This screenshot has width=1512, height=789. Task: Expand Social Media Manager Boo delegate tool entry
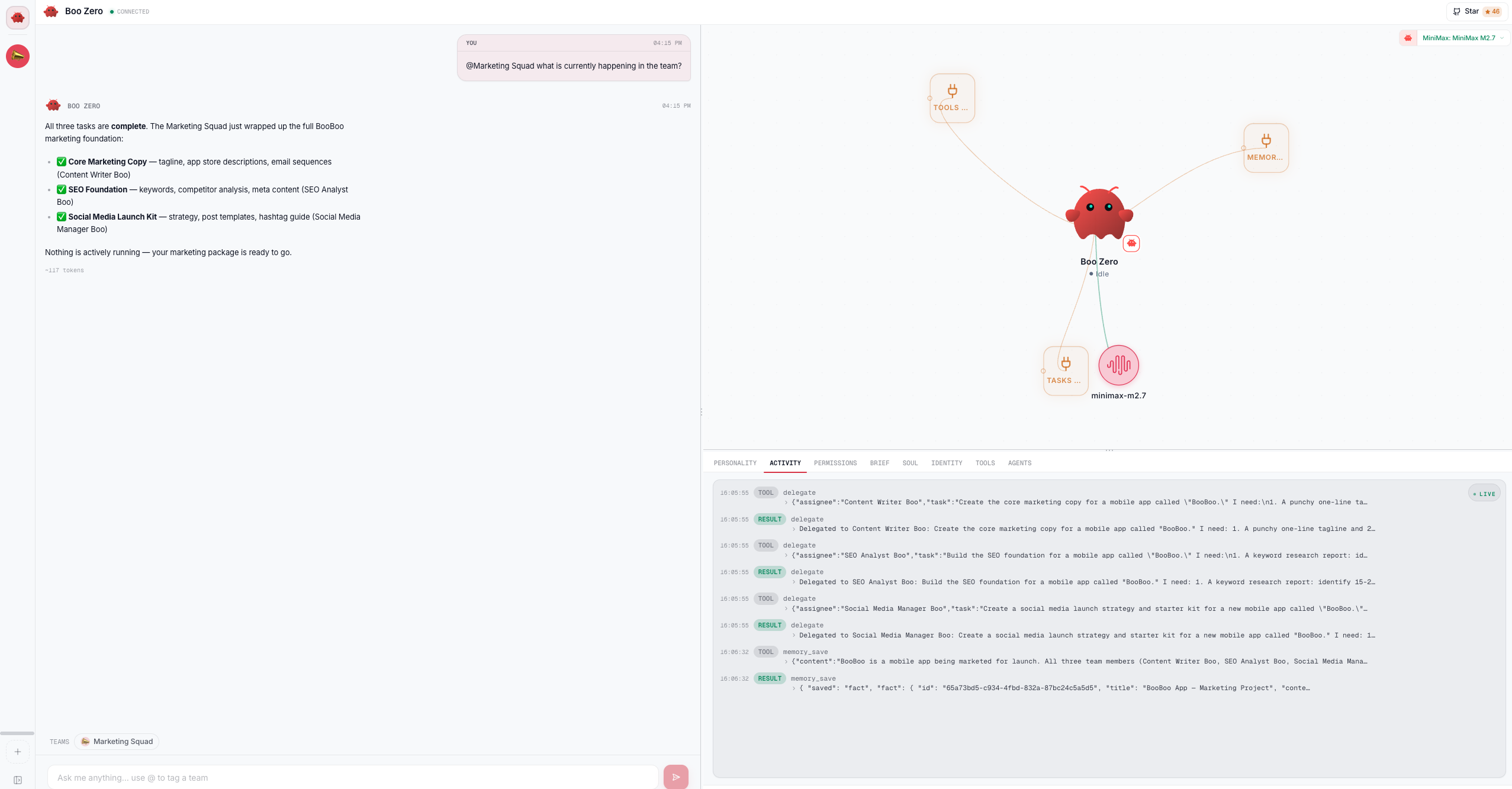1076,608
